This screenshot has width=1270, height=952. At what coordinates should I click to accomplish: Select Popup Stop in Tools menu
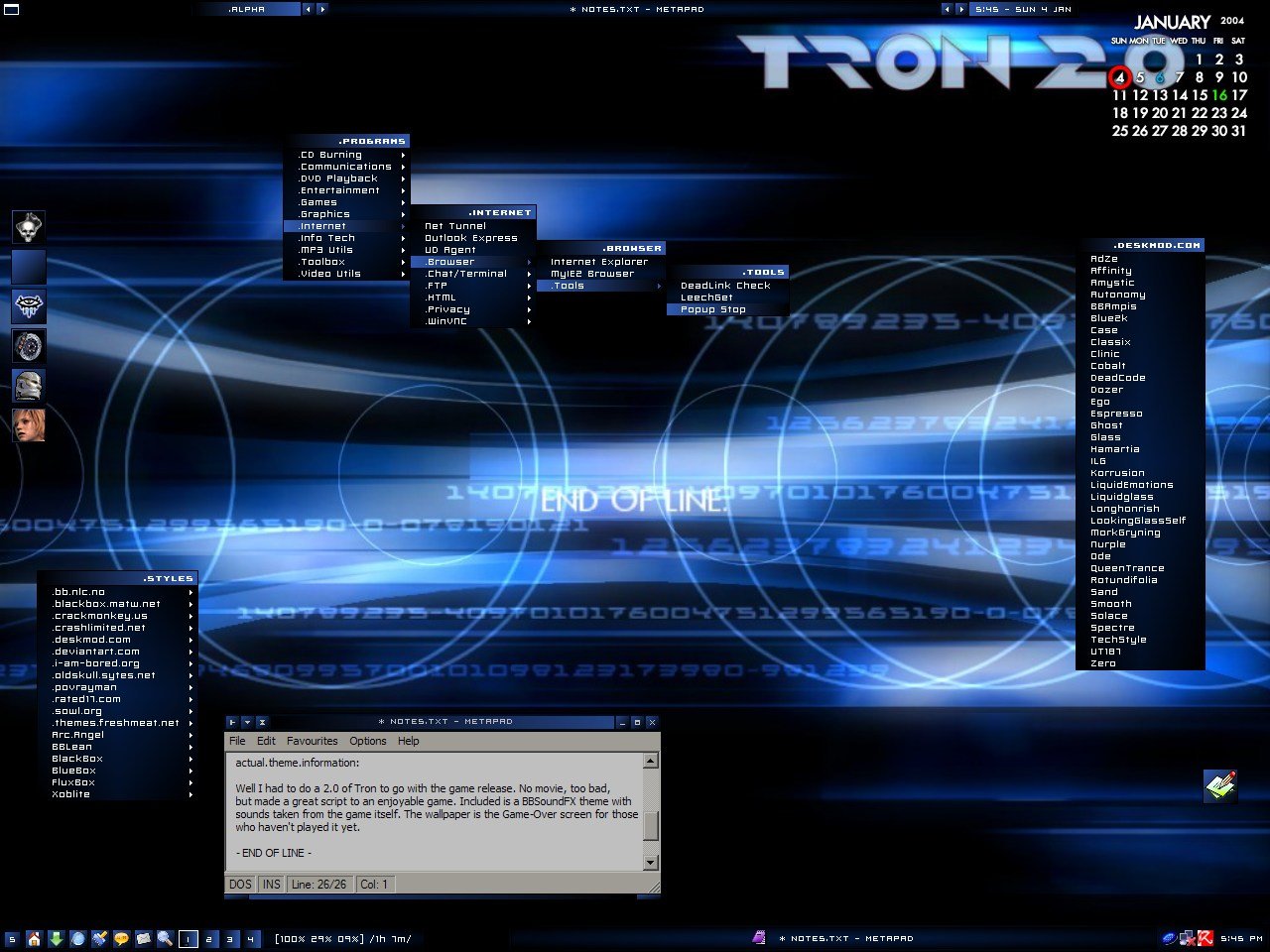tap(728, 309)
